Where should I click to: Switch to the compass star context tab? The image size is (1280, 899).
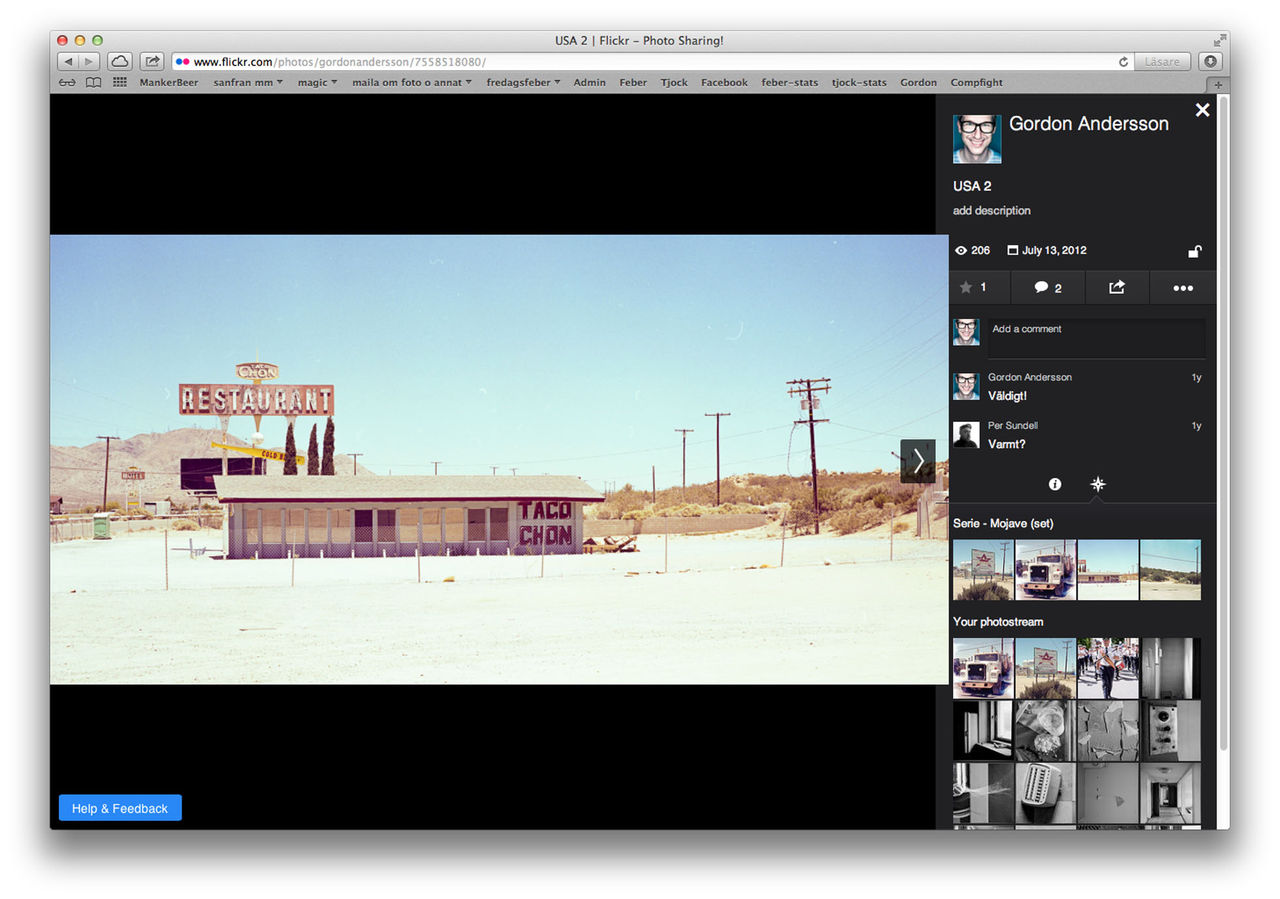pos(1097,484)
